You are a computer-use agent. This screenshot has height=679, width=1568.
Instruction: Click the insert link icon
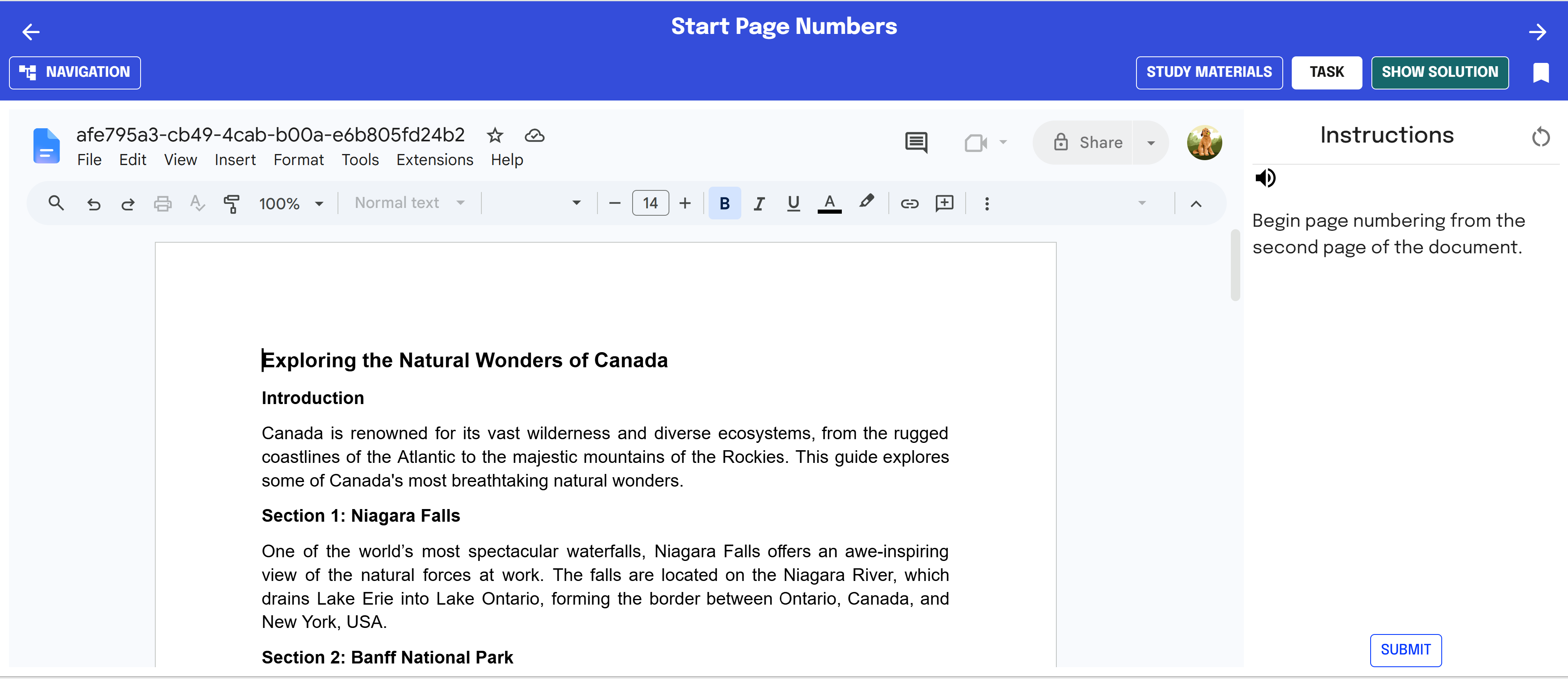coord(909,203)
